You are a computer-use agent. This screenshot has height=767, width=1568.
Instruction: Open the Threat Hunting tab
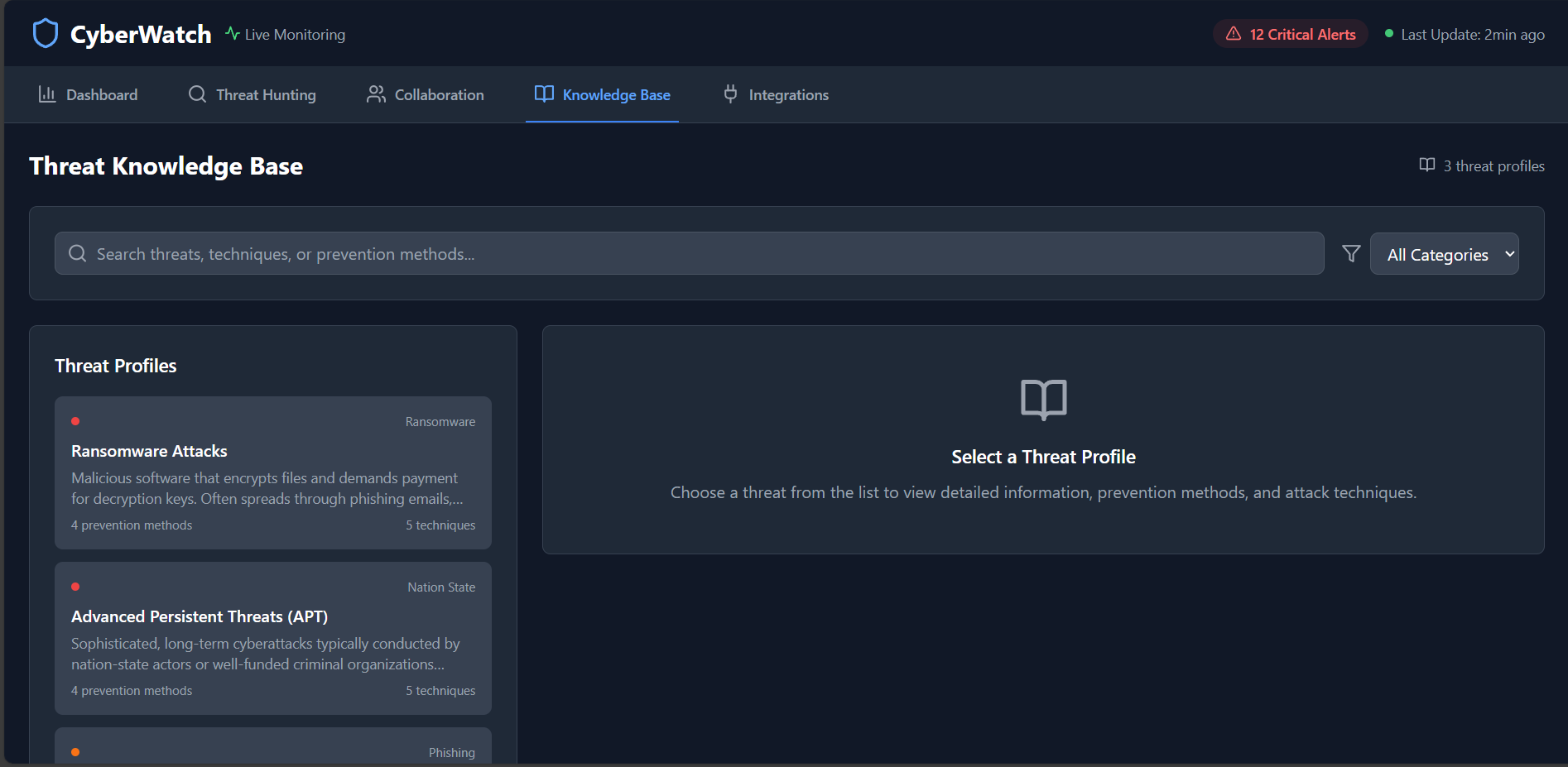[252, 95]
